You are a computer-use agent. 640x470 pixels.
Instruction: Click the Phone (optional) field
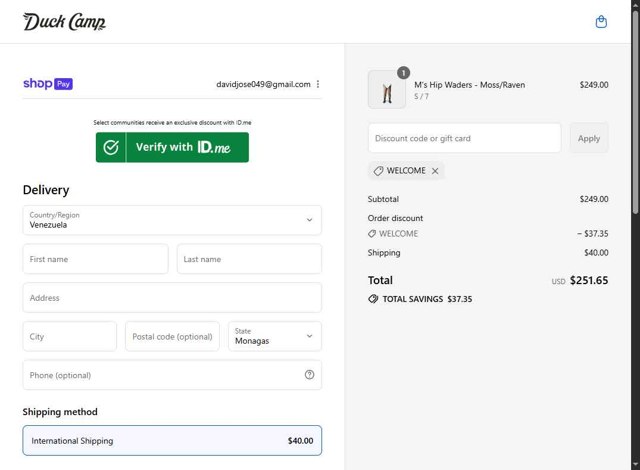click(172, 375)
